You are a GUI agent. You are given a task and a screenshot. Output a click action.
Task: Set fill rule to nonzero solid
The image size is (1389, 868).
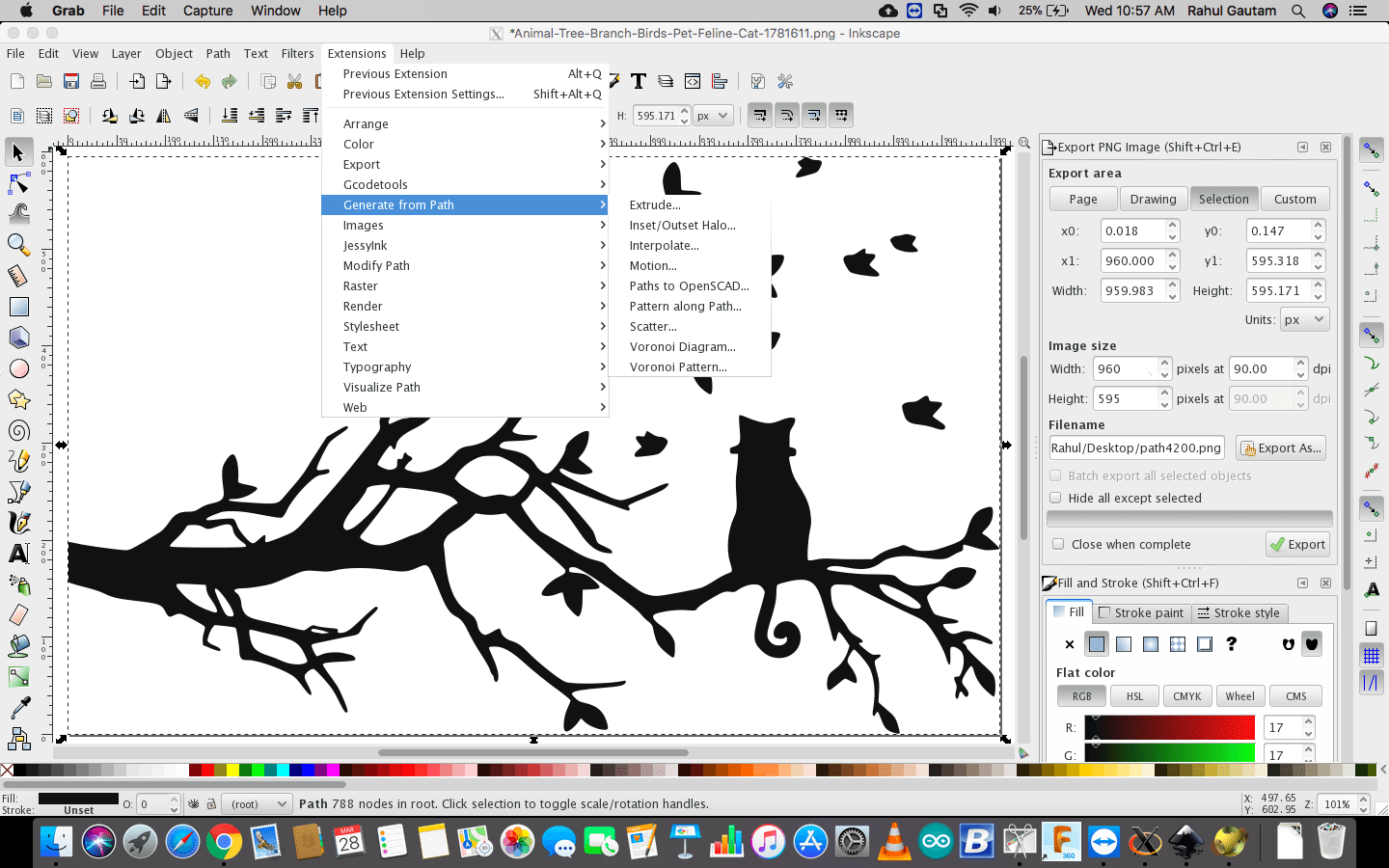click(x=1312, y=644)
